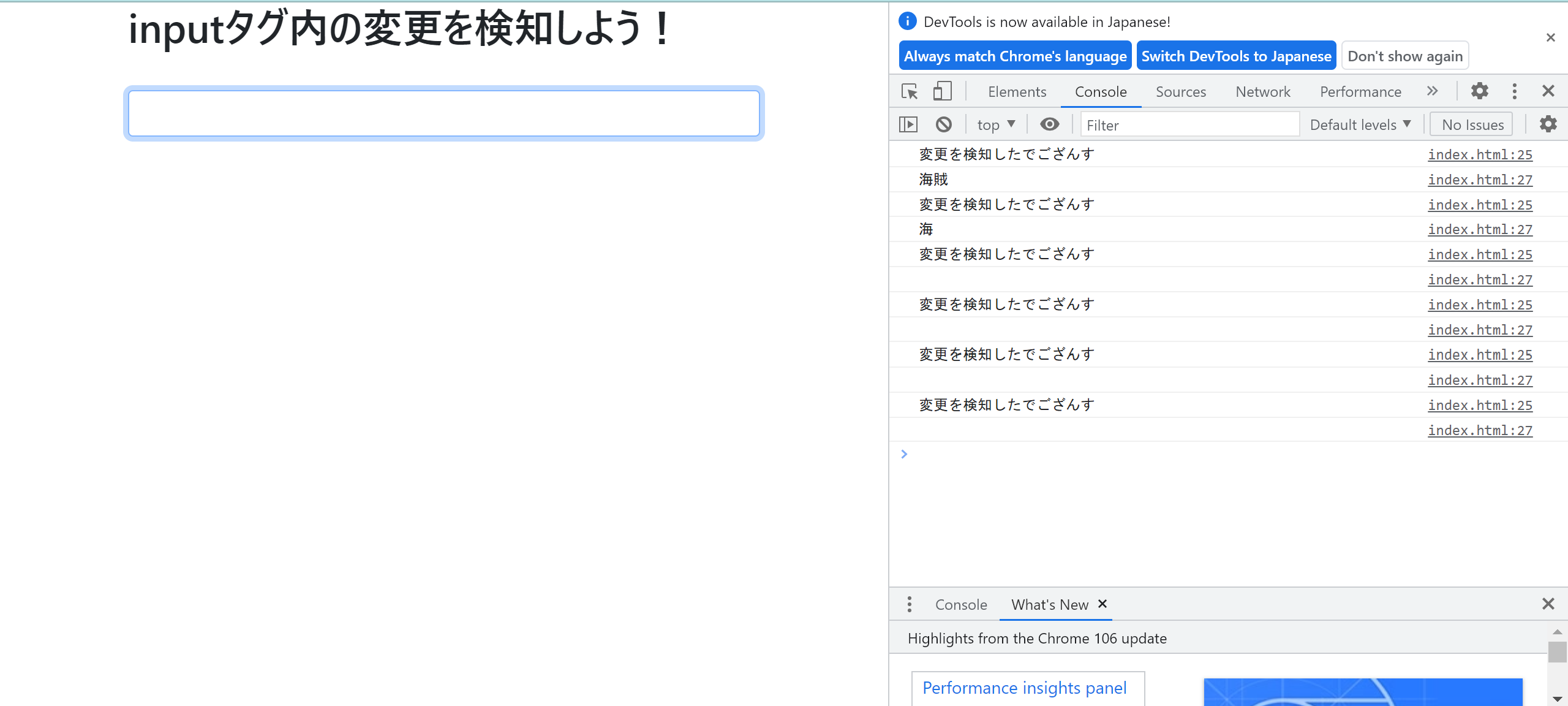Open the Customize DevTools three-dot menu

tap(1514, 91)
